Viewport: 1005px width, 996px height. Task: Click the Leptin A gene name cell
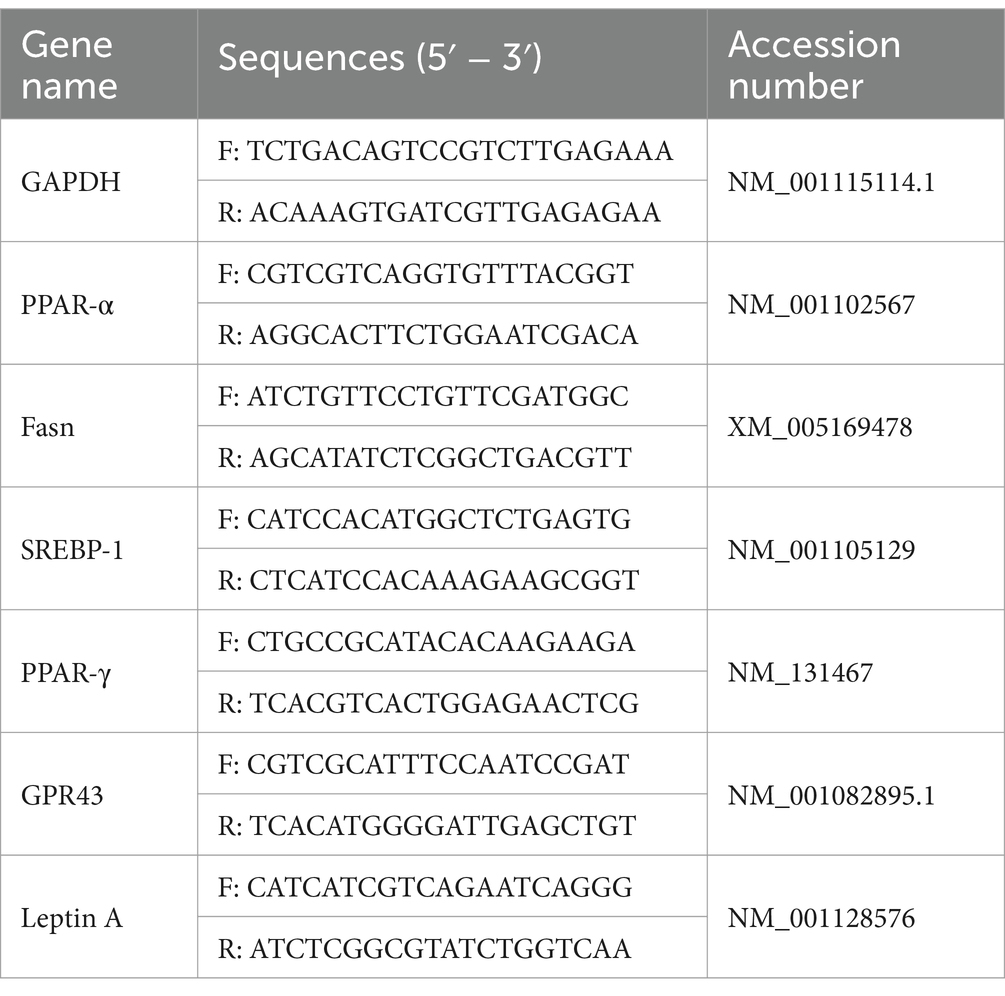click(99, 917)
